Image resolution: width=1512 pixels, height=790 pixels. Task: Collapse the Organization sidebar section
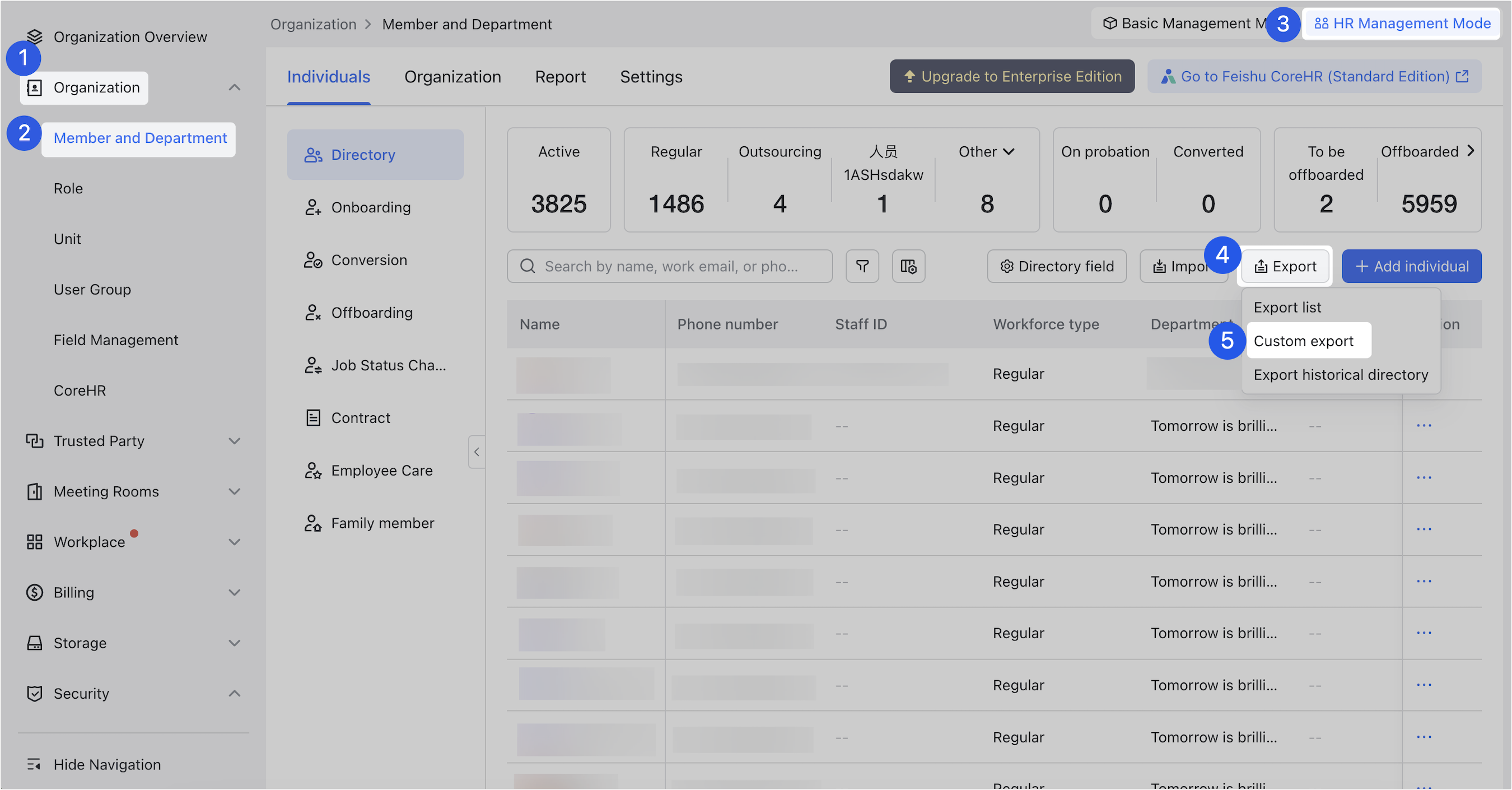[234, 87]
